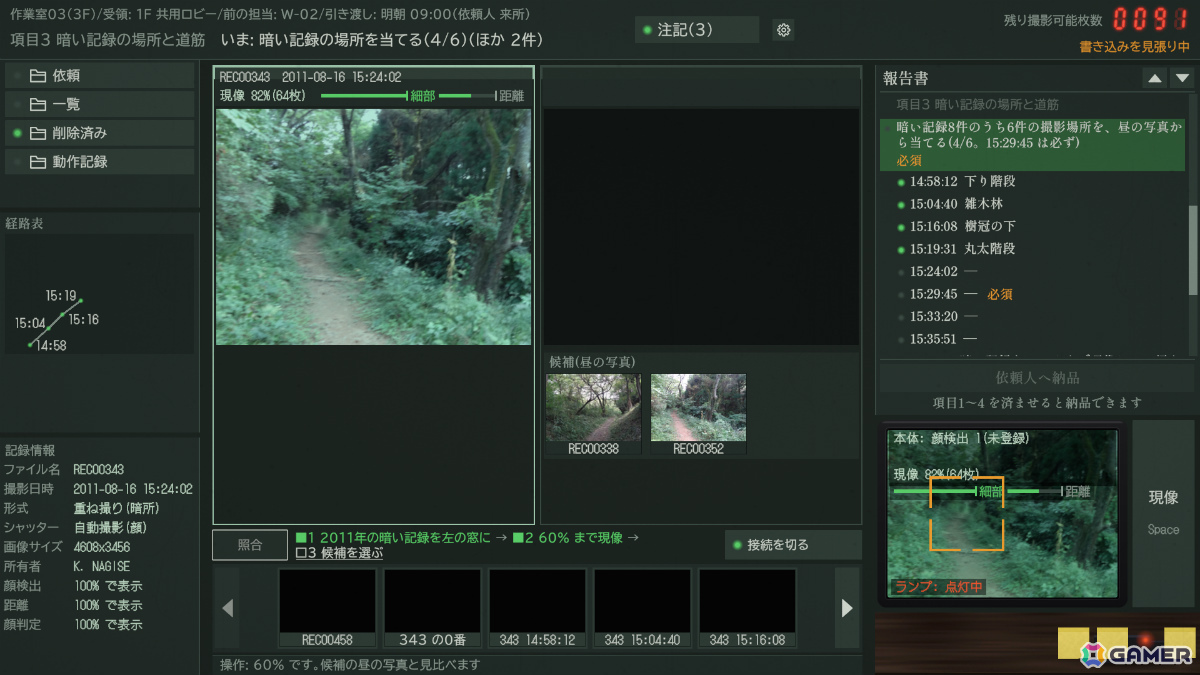Click the 現像 develop button
This screenshot has width=1200, height=675.
(x=1163, y=513)
